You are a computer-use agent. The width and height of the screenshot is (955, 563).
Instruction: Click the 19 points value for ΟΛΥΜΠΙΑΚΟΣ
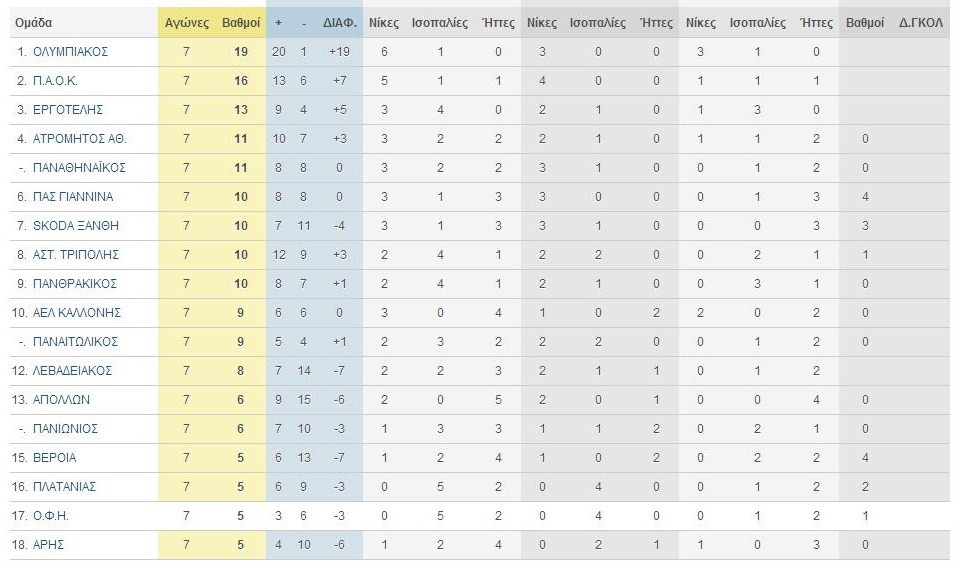coord(241,52)
